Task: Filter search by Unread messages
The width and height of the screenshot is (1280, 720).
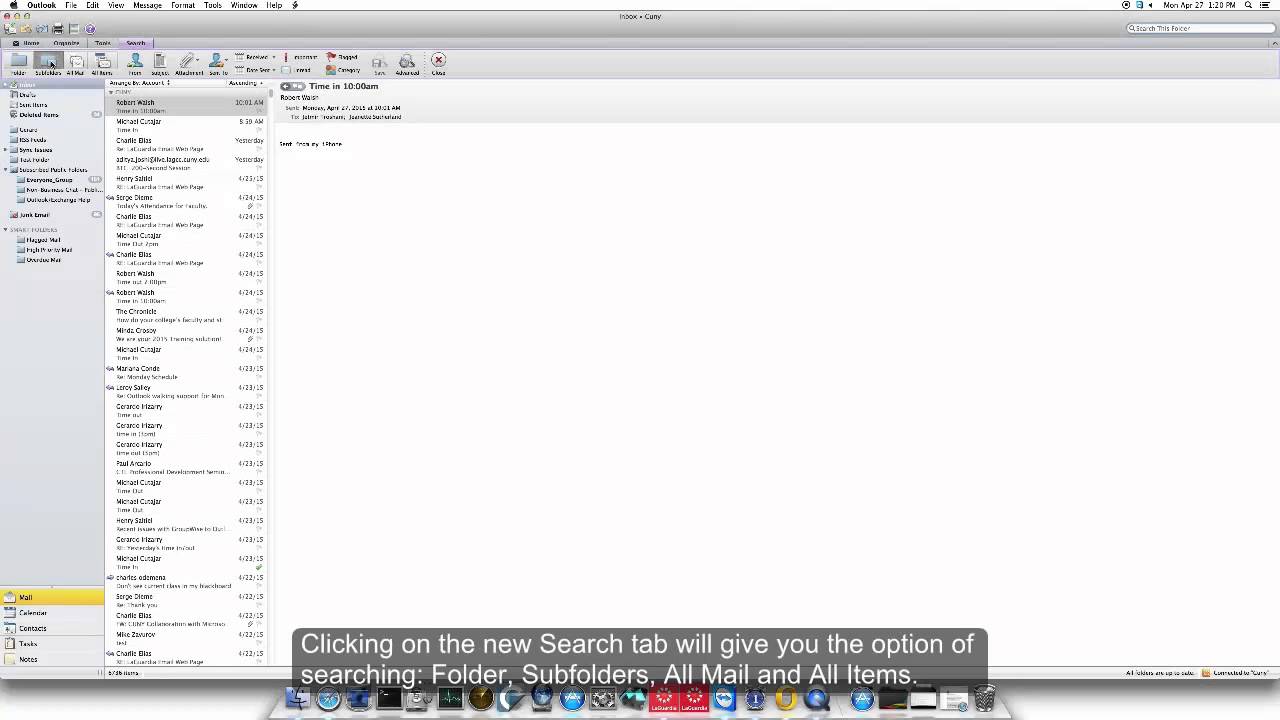Action: coord(297,70)
